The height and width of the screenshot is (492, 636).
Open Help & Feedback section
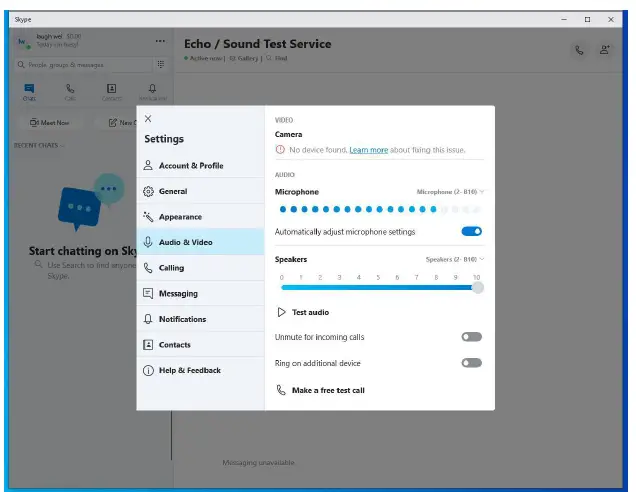(200, 370)
